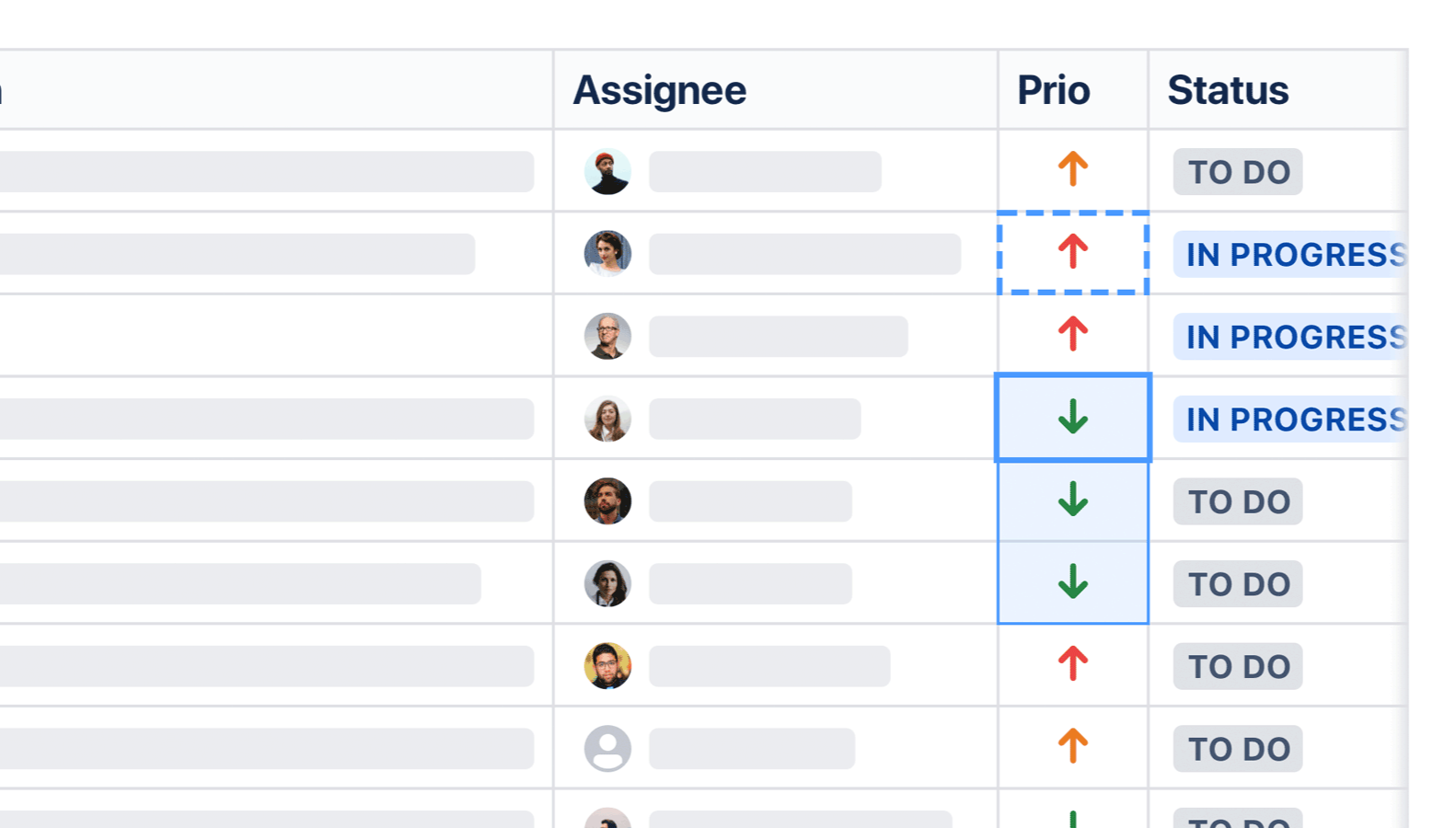The width and height of the screenshot is (1456, 828).
Task: Click the first row's assignee name placeholder
Action: [x=764, y=172]
